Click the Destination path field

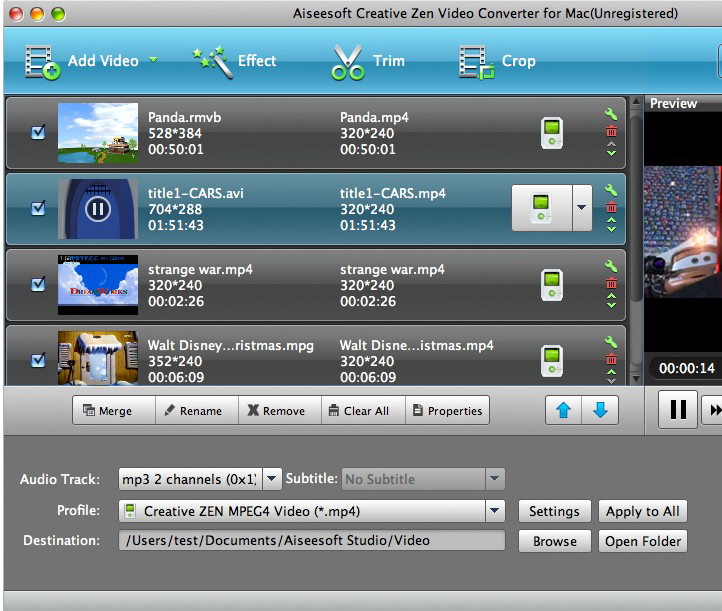[312, 540]
